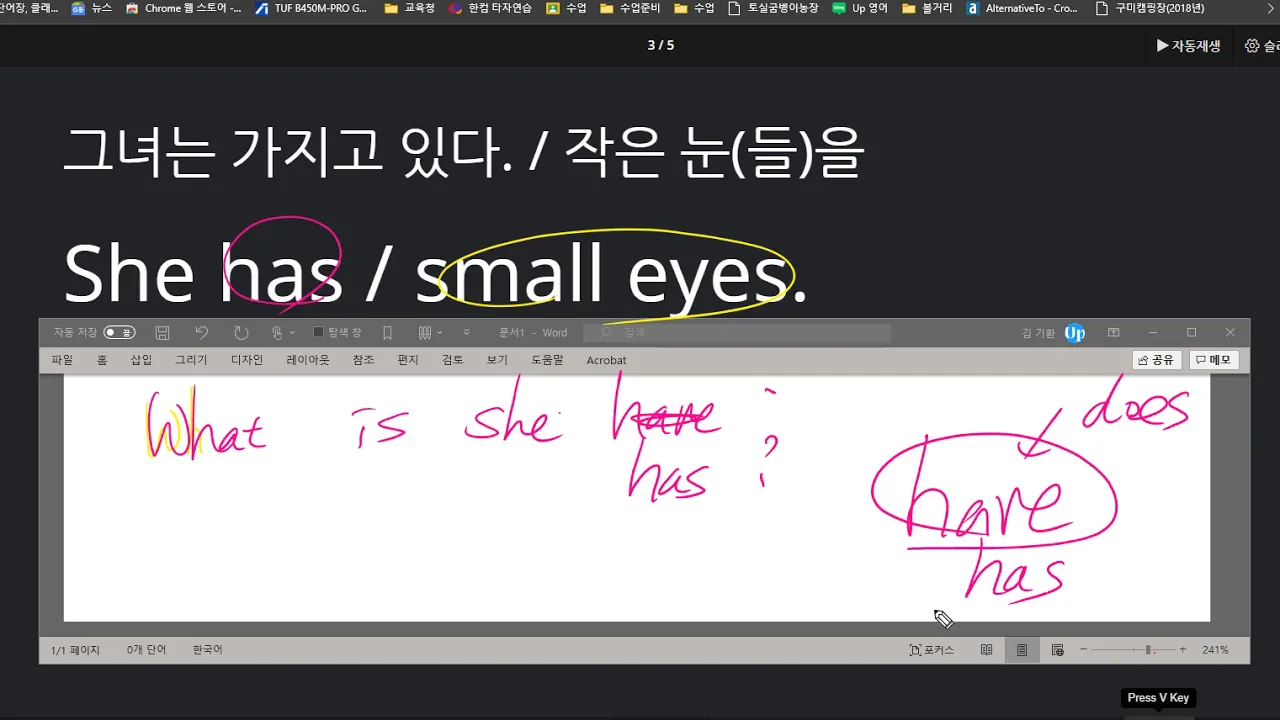Open the 디자인 ribbon tab
Image resolution: width=1280 pixels, height=720 pixels.
click(x=247, y=360)
